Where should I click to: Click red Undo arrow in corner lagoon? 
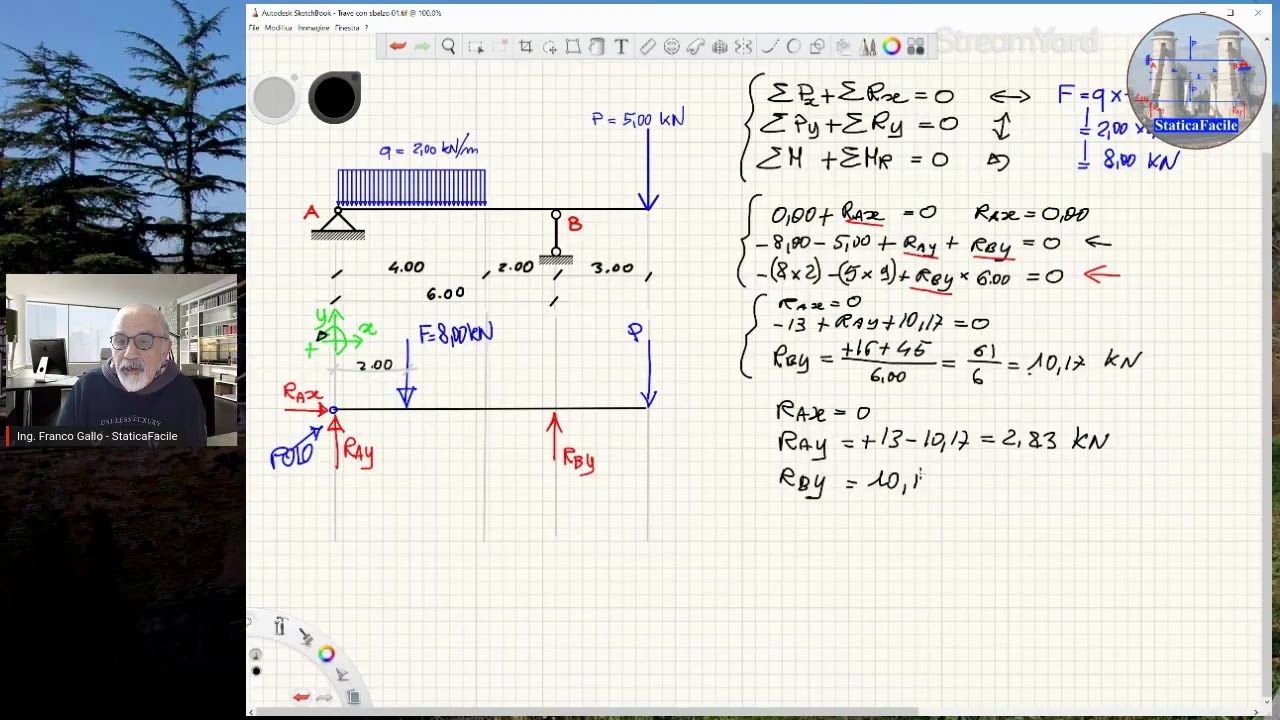[301, 697]
